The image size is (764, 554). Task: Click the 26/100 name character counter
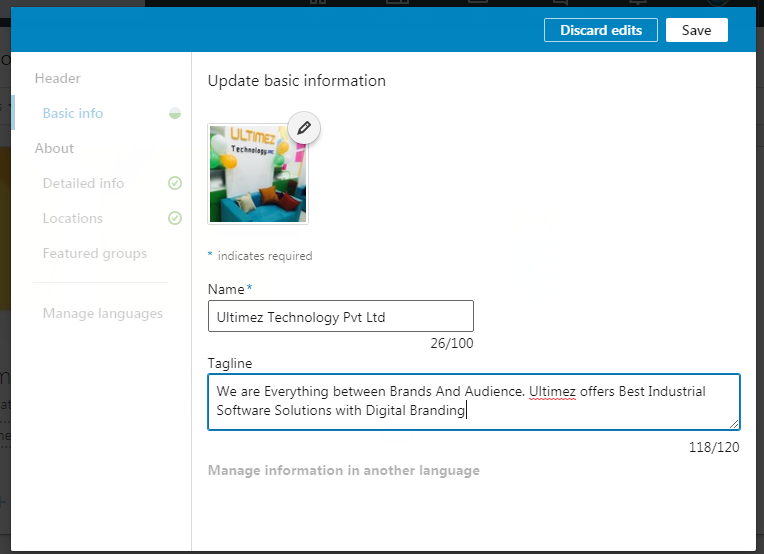(x=452, y=344)
